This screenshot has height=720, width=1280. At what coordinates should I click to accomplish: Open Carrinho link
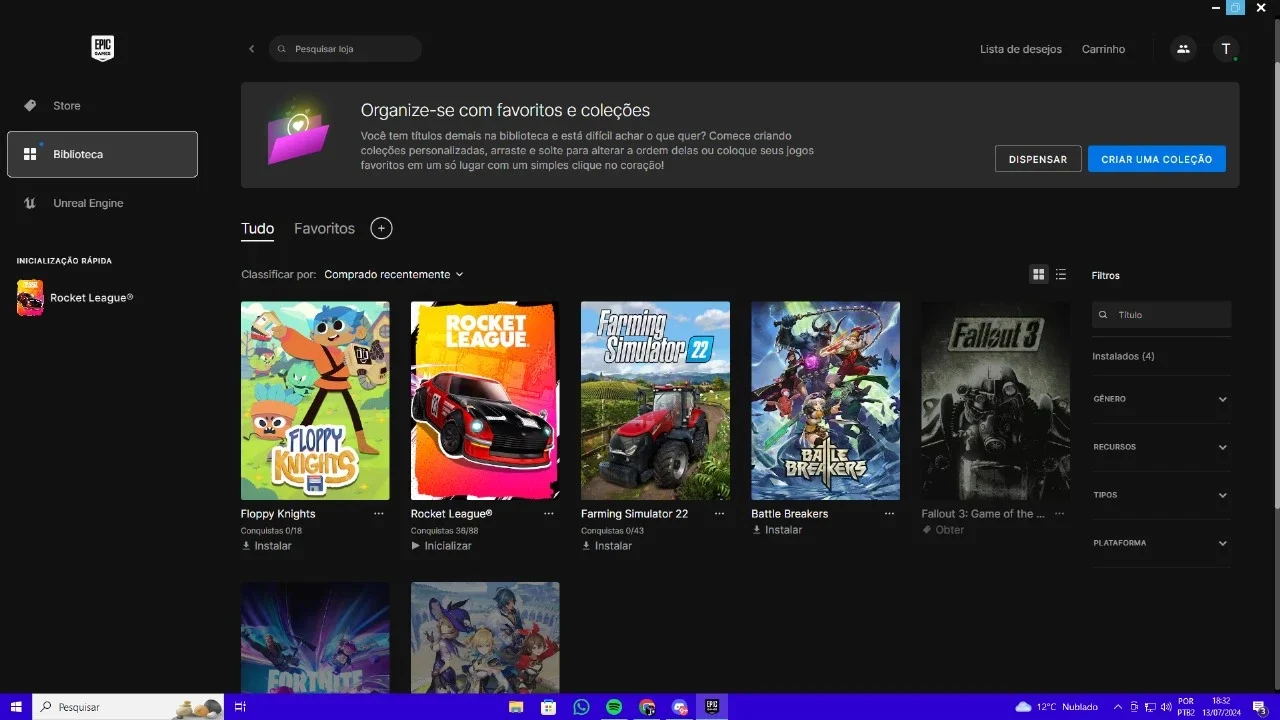[x=1103, y=49]
